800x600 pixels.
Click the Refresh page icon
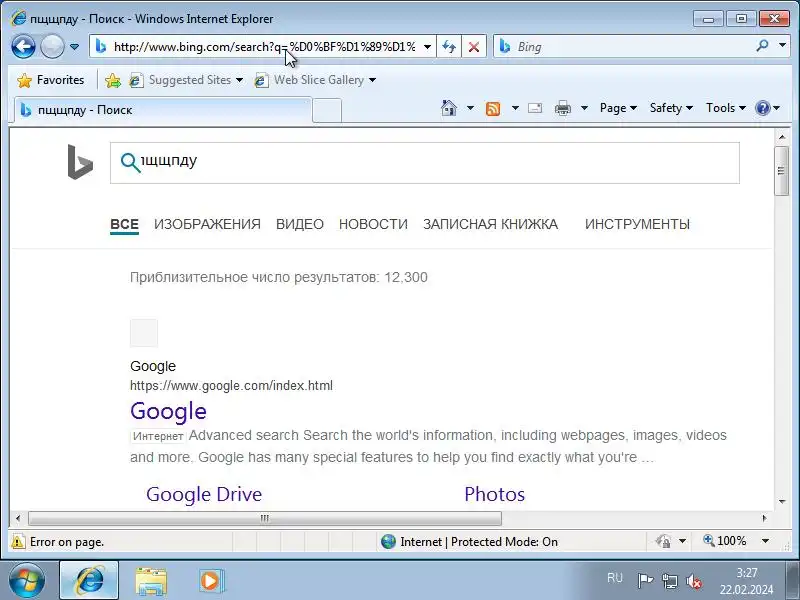point(449,47)
